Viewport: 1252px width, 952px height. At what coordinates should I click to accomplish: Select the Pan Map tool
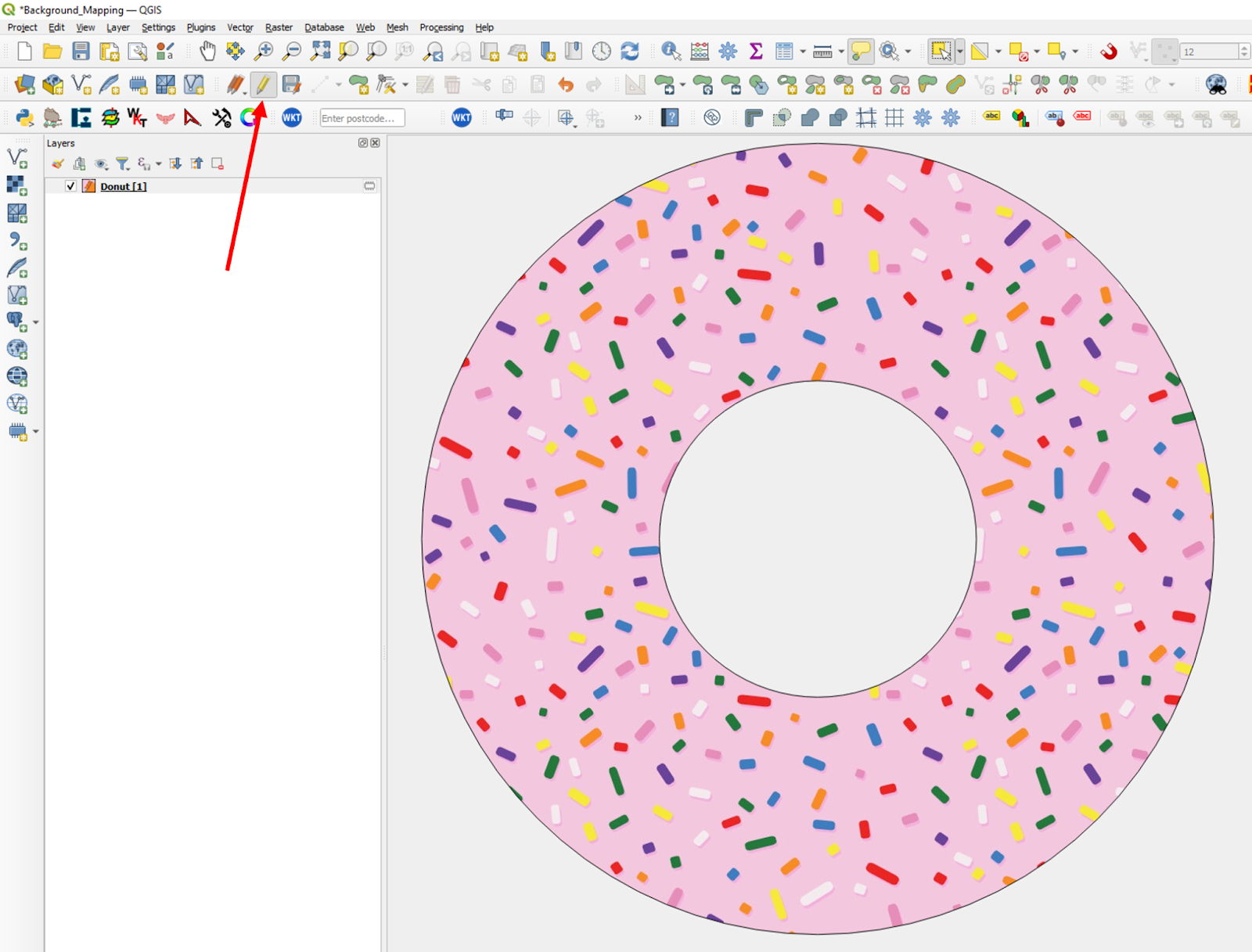pos(207,51)
